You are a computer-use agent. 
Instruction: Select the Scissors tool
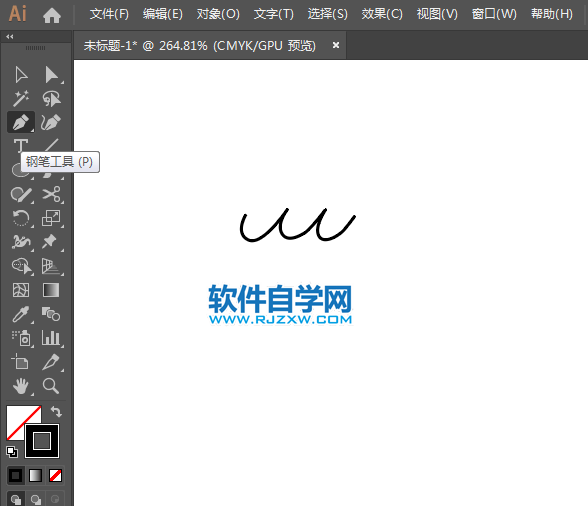click(x=51, y=194)
